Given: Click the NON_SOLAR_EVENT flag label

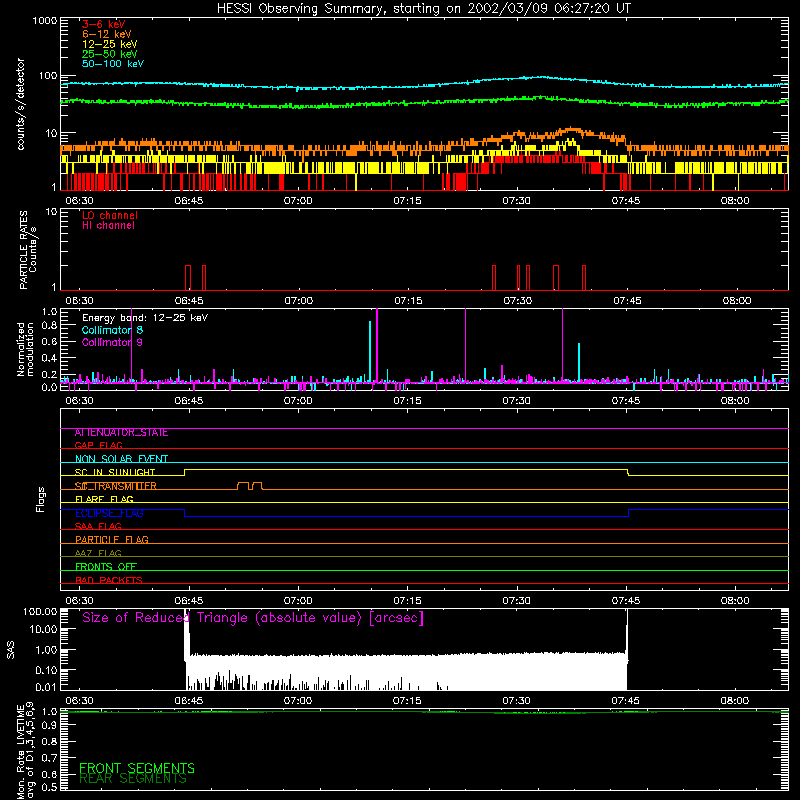Looking at the screenshot, I should pos(121,459).
